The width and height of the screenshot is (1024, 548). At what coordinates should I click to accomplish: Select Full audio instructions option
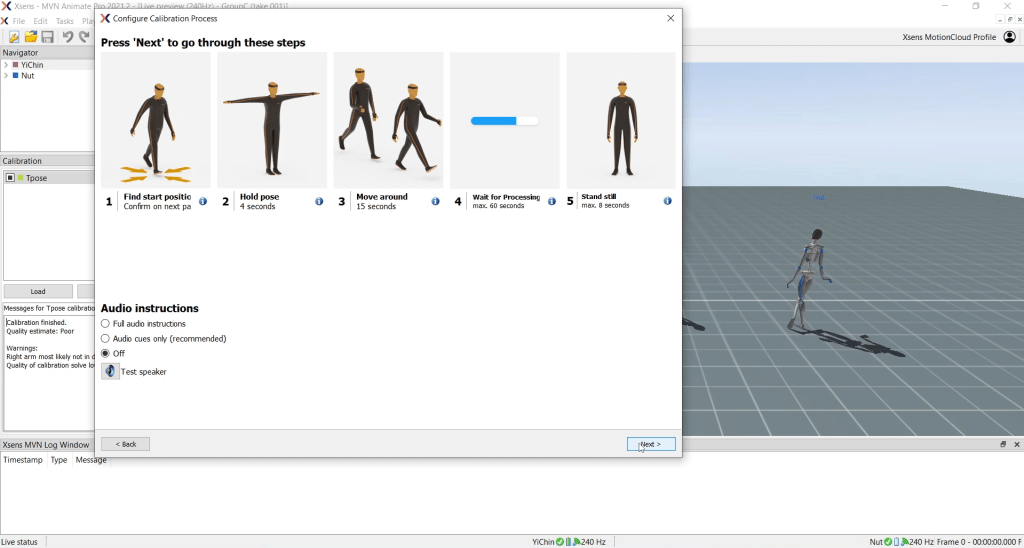point(106,324)
